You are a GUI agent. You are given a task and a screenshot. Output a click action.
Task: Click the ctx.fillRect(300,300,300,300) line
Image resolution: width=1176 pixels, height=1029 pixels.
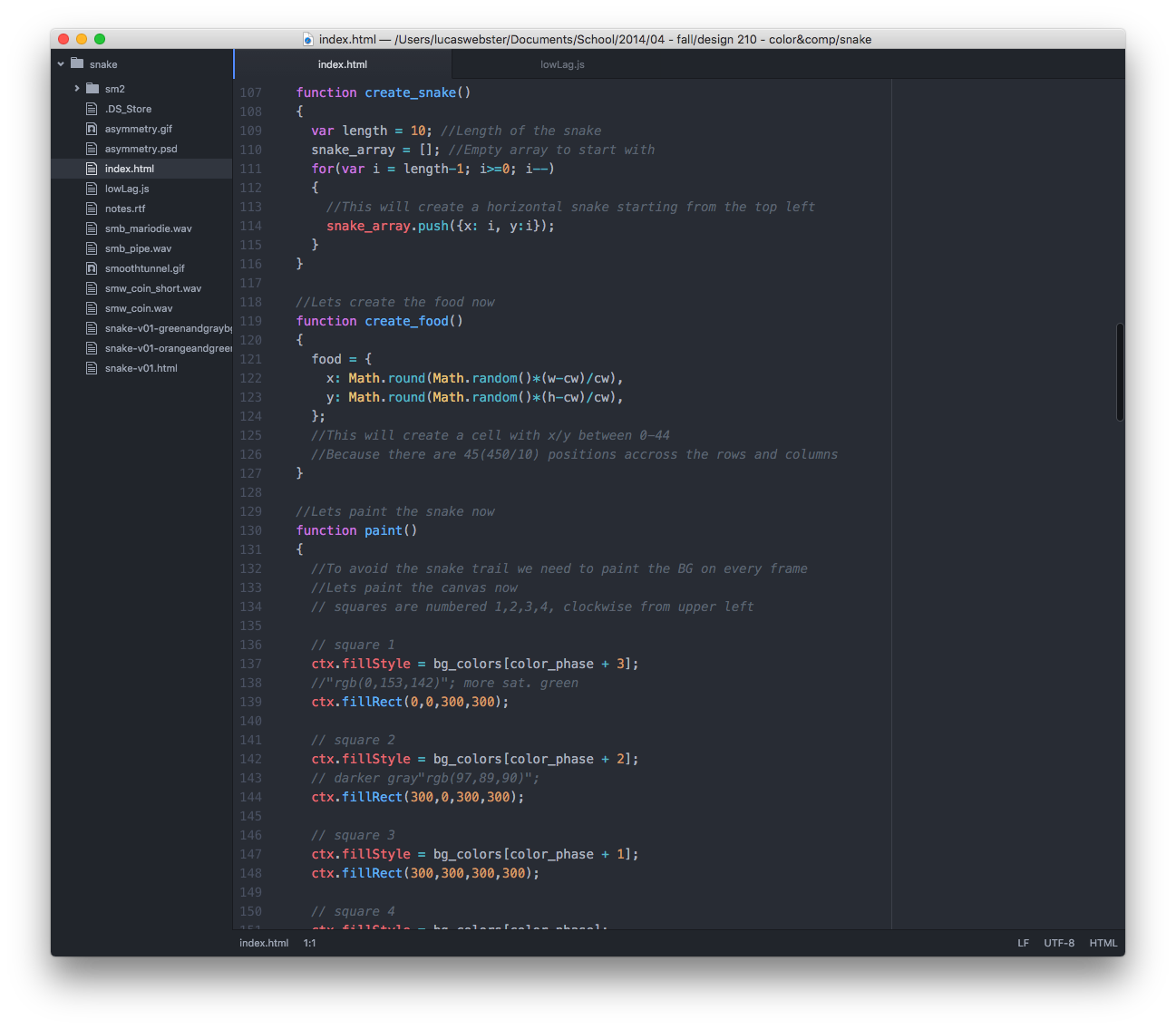click(425, 873)
